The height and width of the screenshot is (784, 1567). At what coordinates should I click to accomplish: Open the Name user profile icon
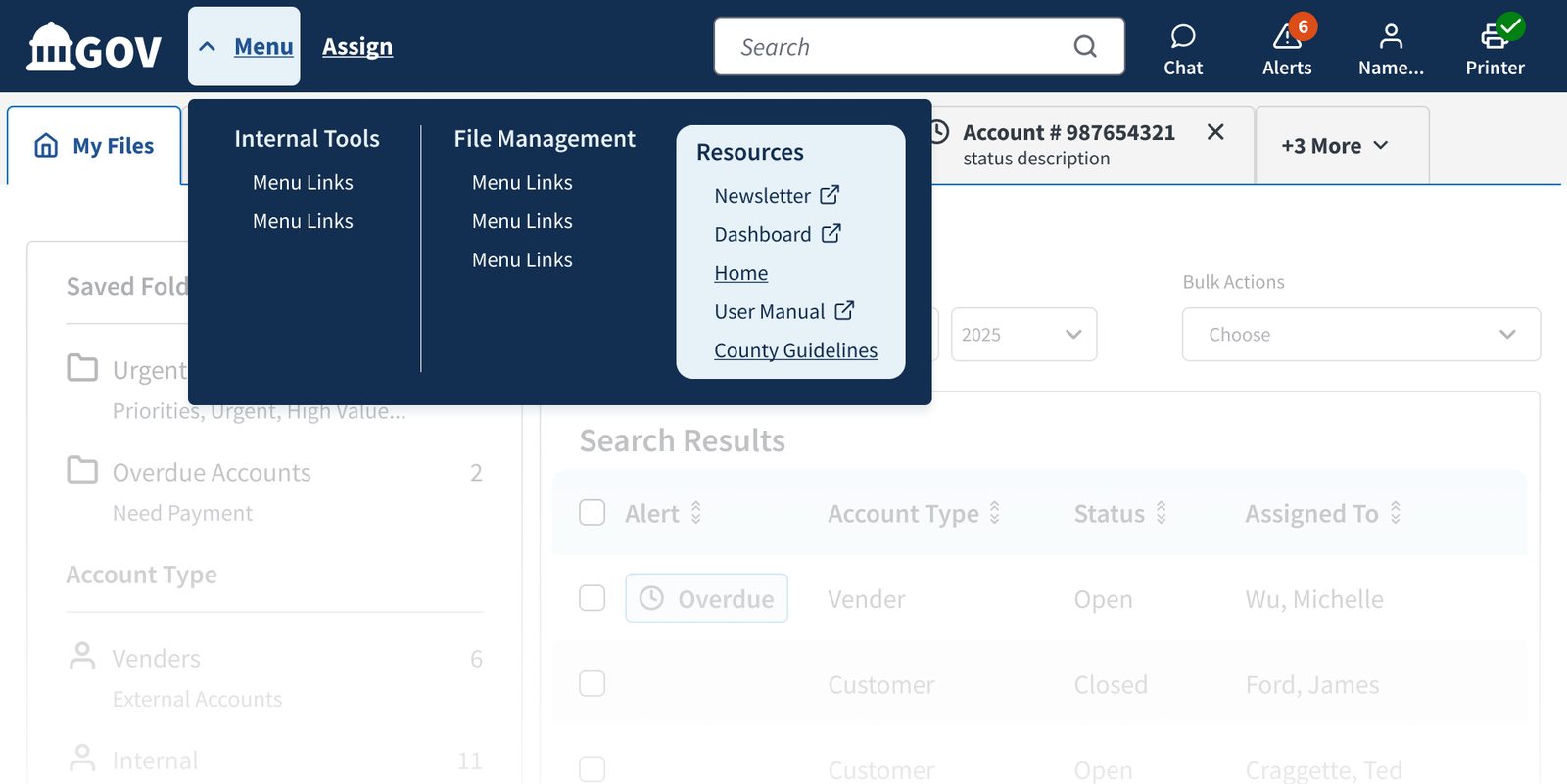click(1391, 37)
